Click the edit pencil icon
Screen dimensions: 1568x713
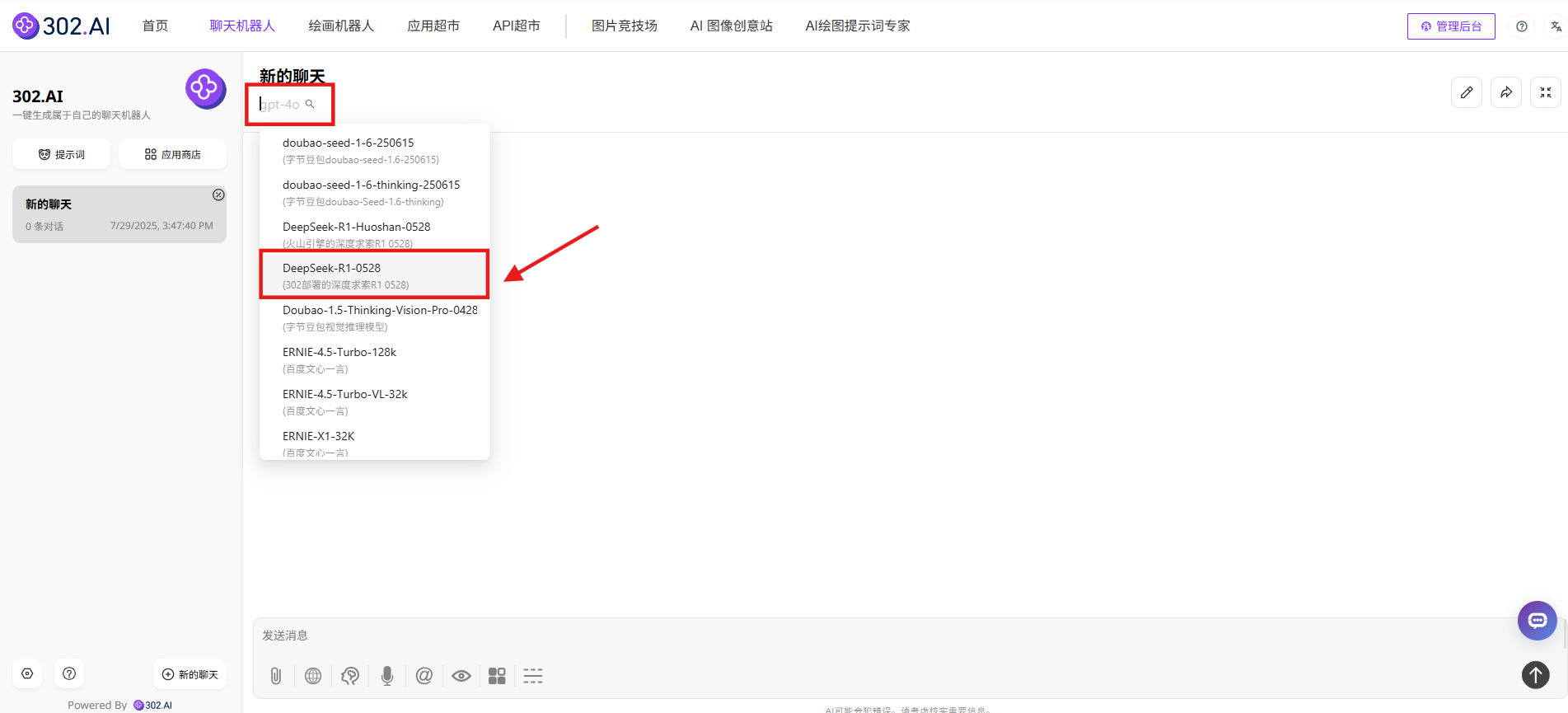(x=1467, y=92)
